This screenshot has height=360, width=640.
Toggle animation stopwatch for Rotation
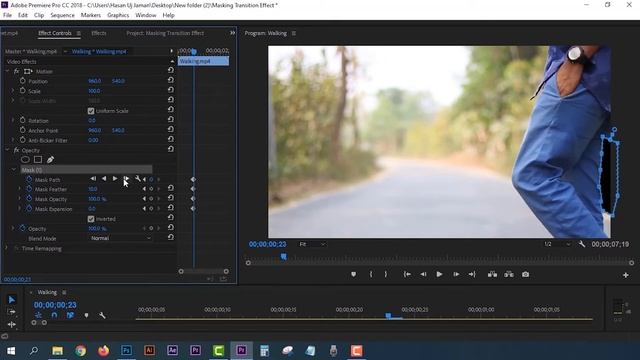(22, 120)
